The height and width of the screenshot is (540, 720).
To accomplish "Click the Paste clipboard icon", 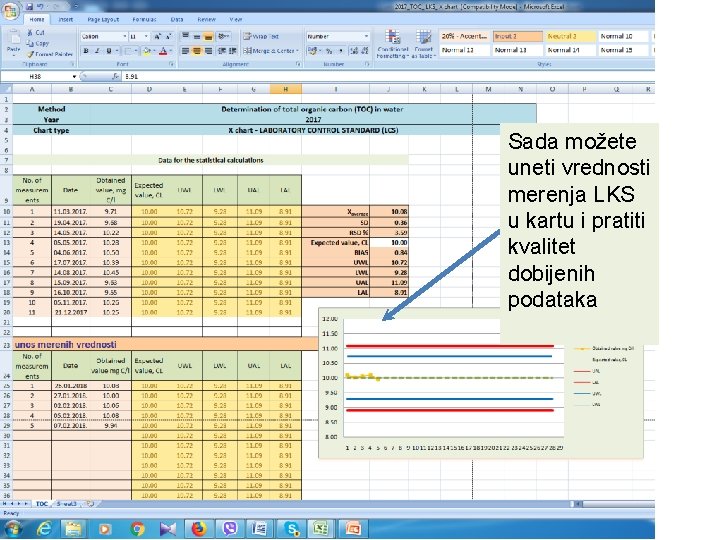I will (x=13, y=39).
